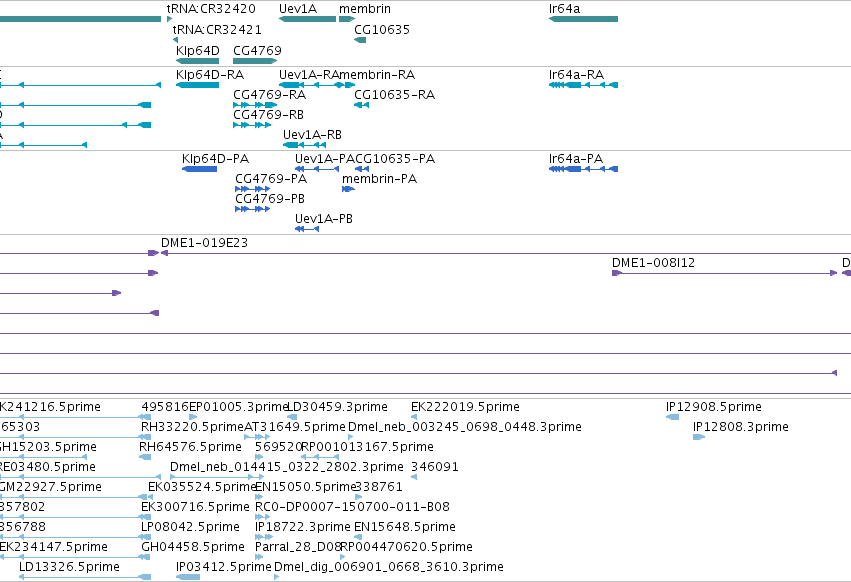The height and width of the screenshot is (582, 851).
Task: Select the CG4769 gene label
Action: coord(257,50)
